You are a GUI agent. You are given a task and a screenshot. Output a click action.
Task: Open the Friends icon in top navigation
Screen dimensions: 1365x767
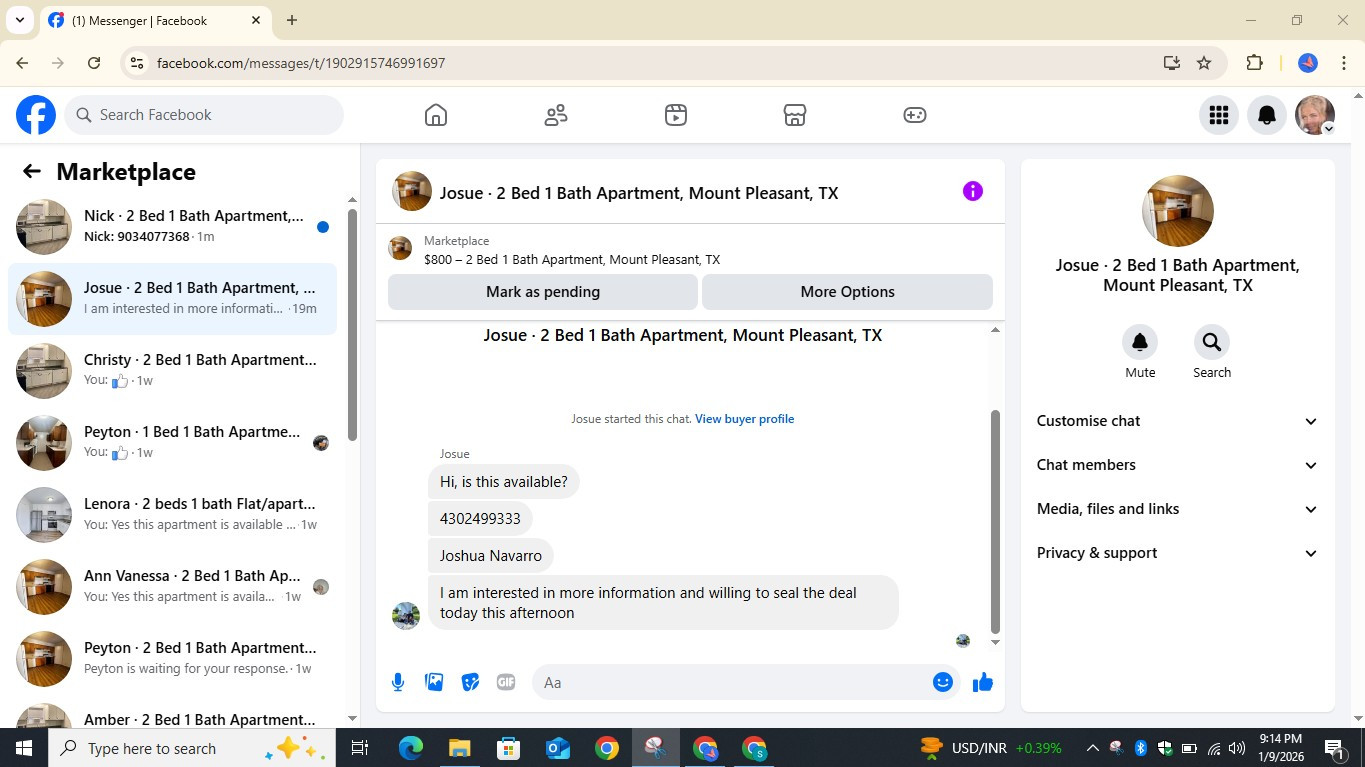[556, 115]
